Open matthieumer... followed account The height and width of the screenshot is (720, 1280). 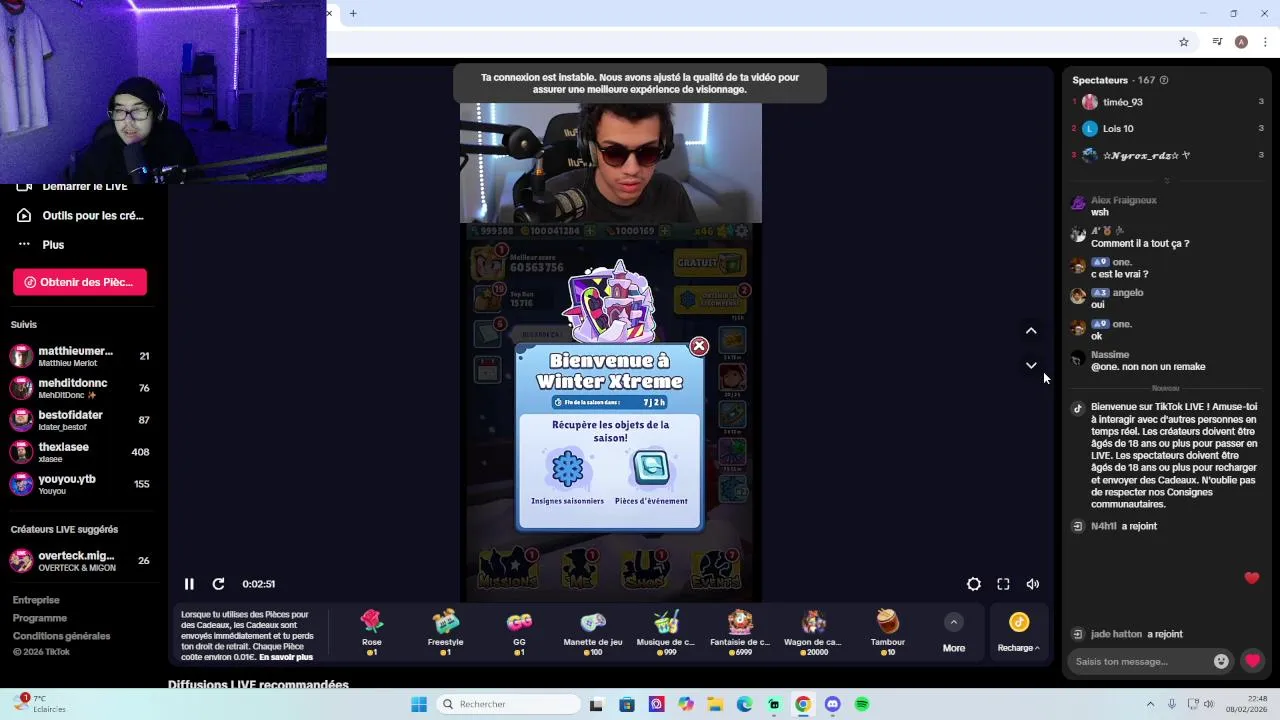click(80, 356)
